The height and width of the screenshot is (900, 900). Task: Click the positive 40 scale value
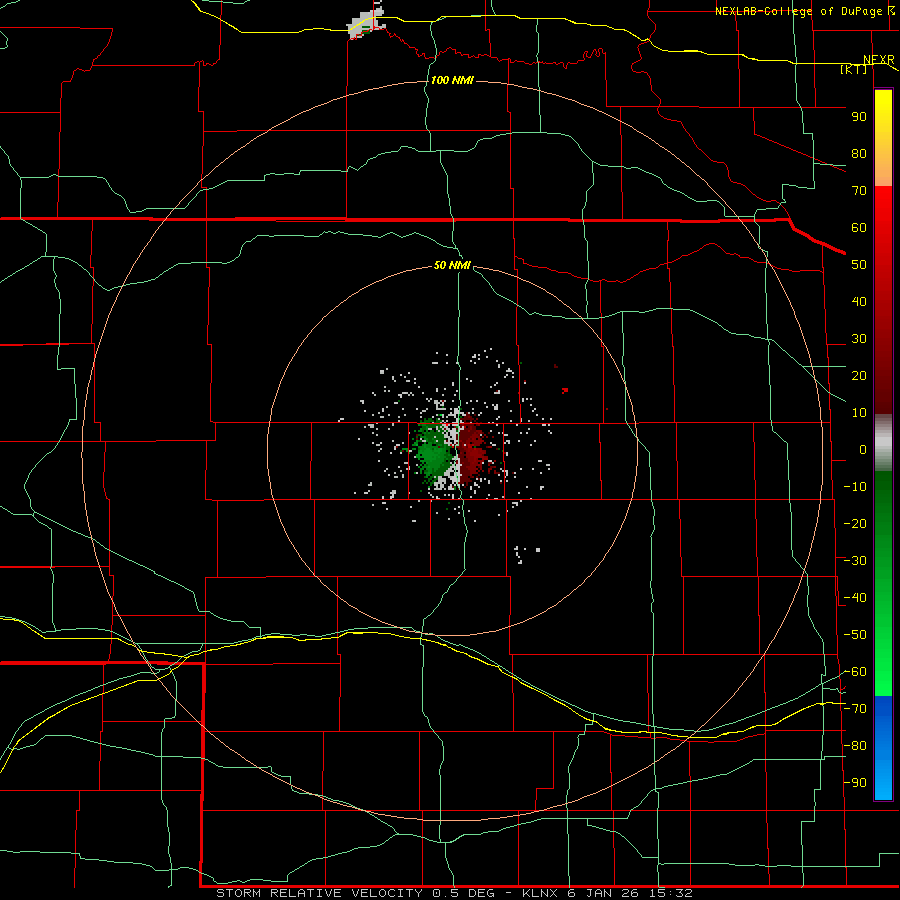(859, 302)
